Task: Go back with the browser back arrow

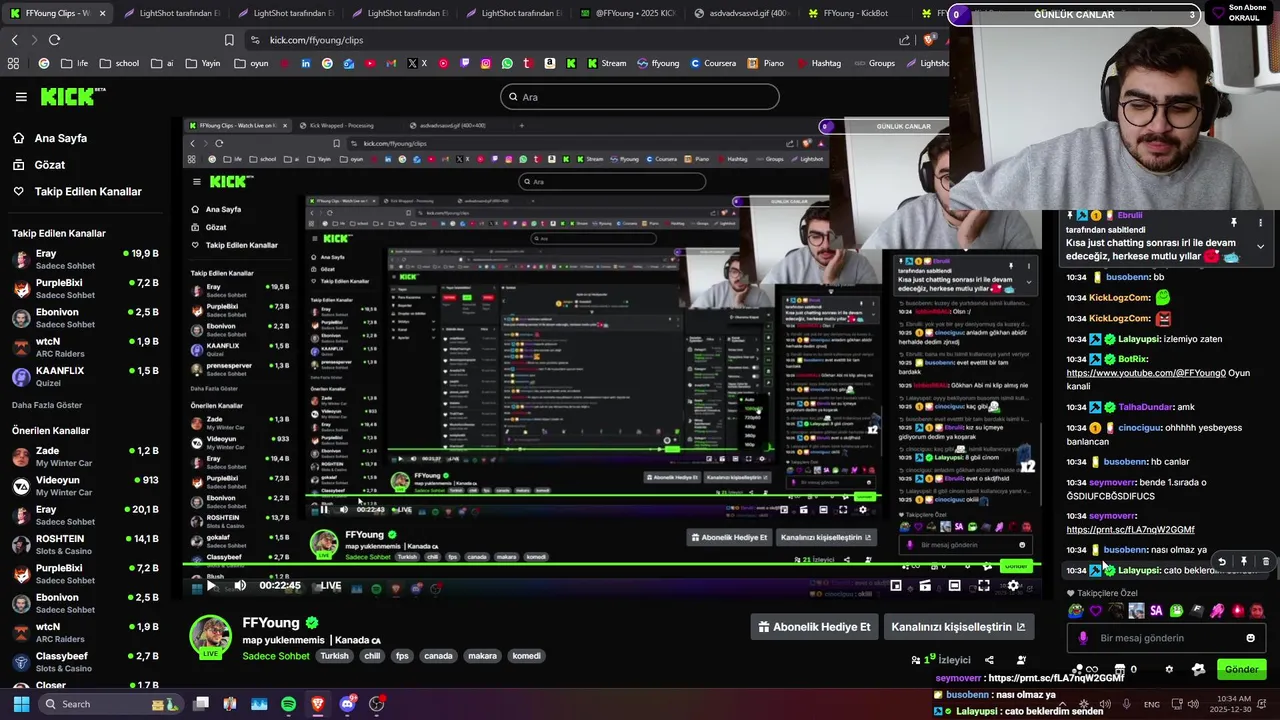Action: [x=14, y=39]
